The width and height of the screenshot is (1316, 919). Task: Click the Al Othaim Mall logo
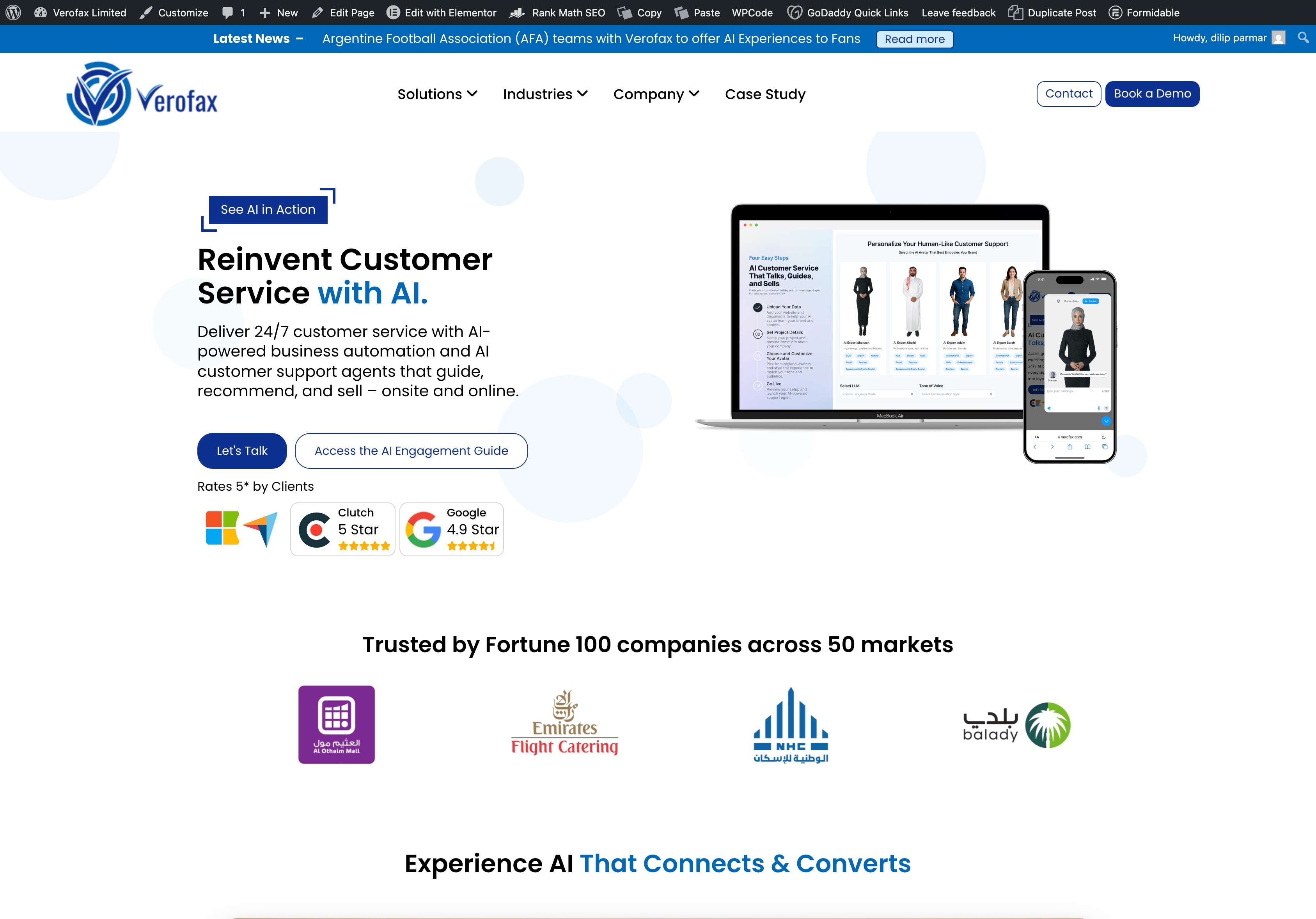(x=337, y=725)
